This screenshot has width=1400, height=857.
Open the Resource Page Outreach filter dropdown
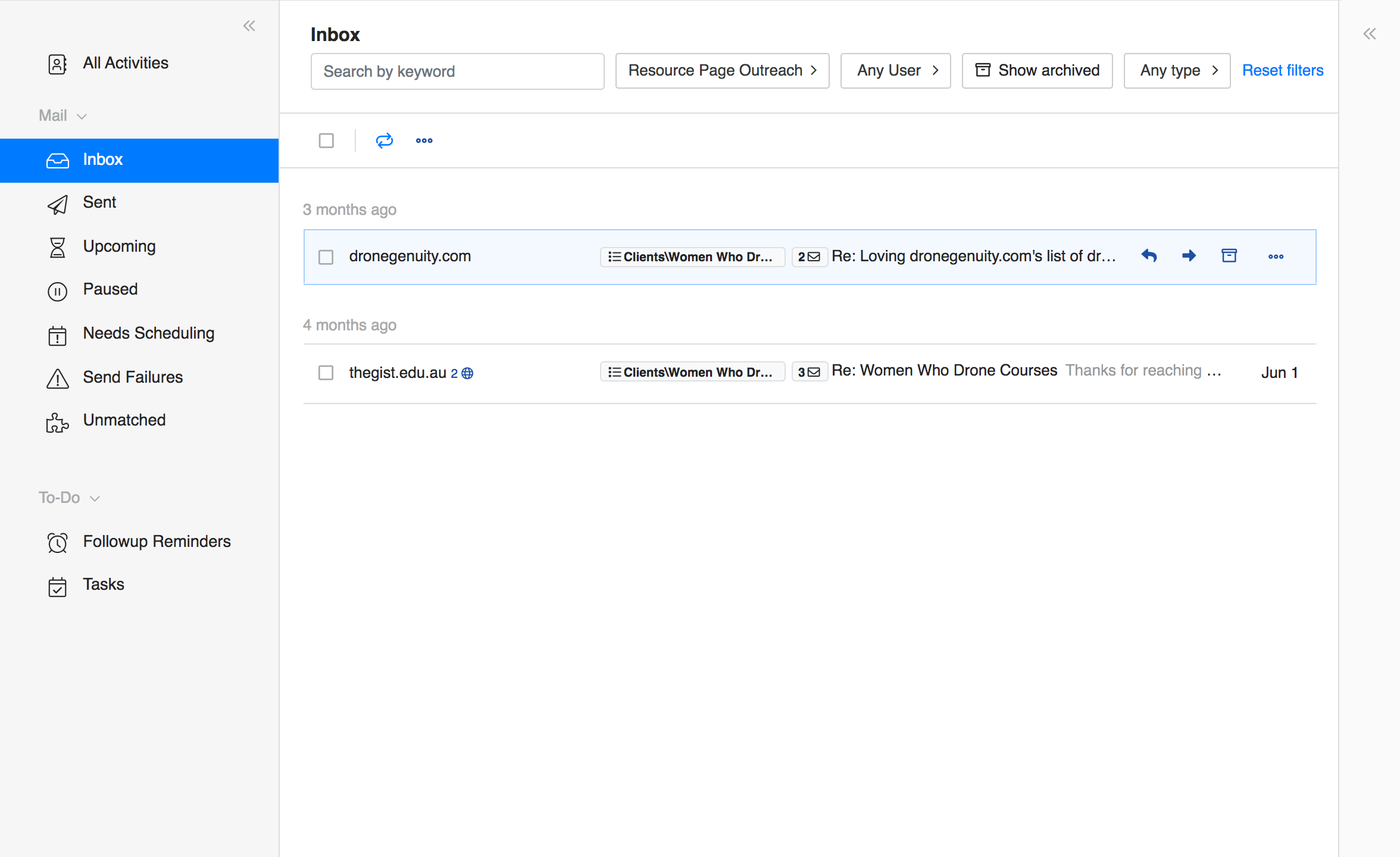click(722, 71)
